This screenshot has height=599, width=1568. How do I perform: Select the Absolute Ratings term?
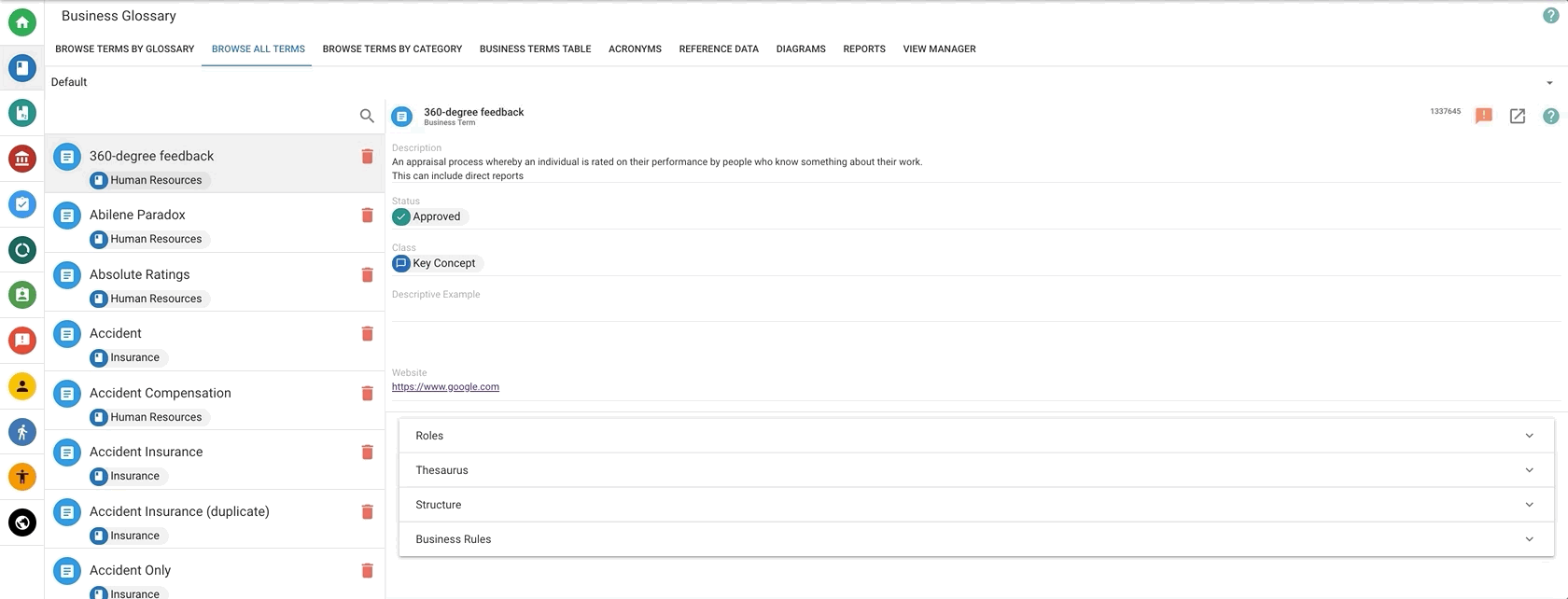click(x=140, y=274)
